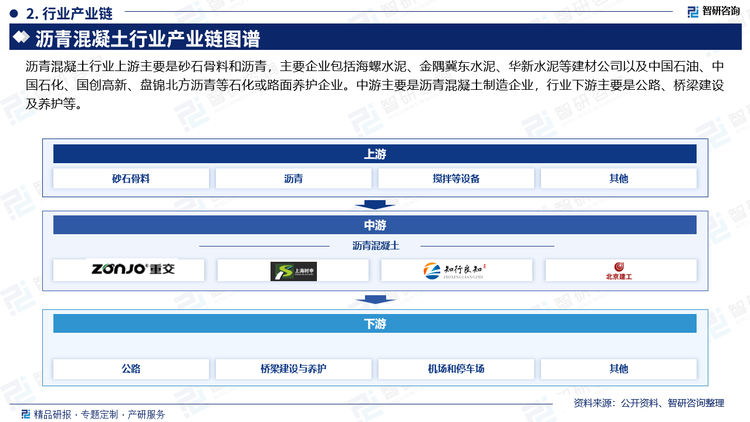The height and width of the screenshot is (422, 750).
Task: Click the 沥青混凝土 midstream label
Action: click(375, 245)
